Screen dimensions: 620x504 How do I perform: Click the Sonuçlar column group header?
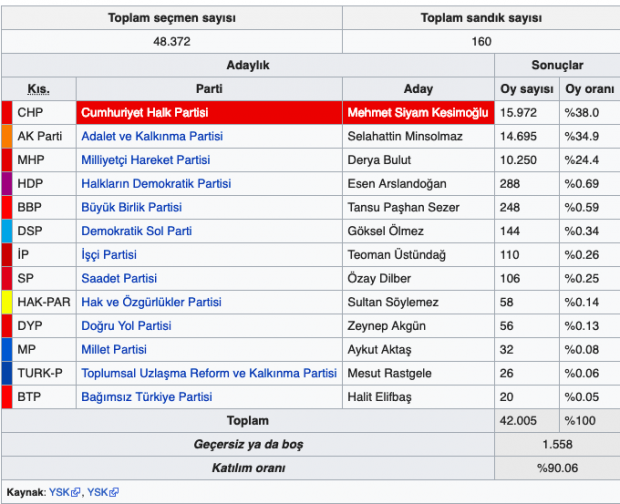(557, 65)
